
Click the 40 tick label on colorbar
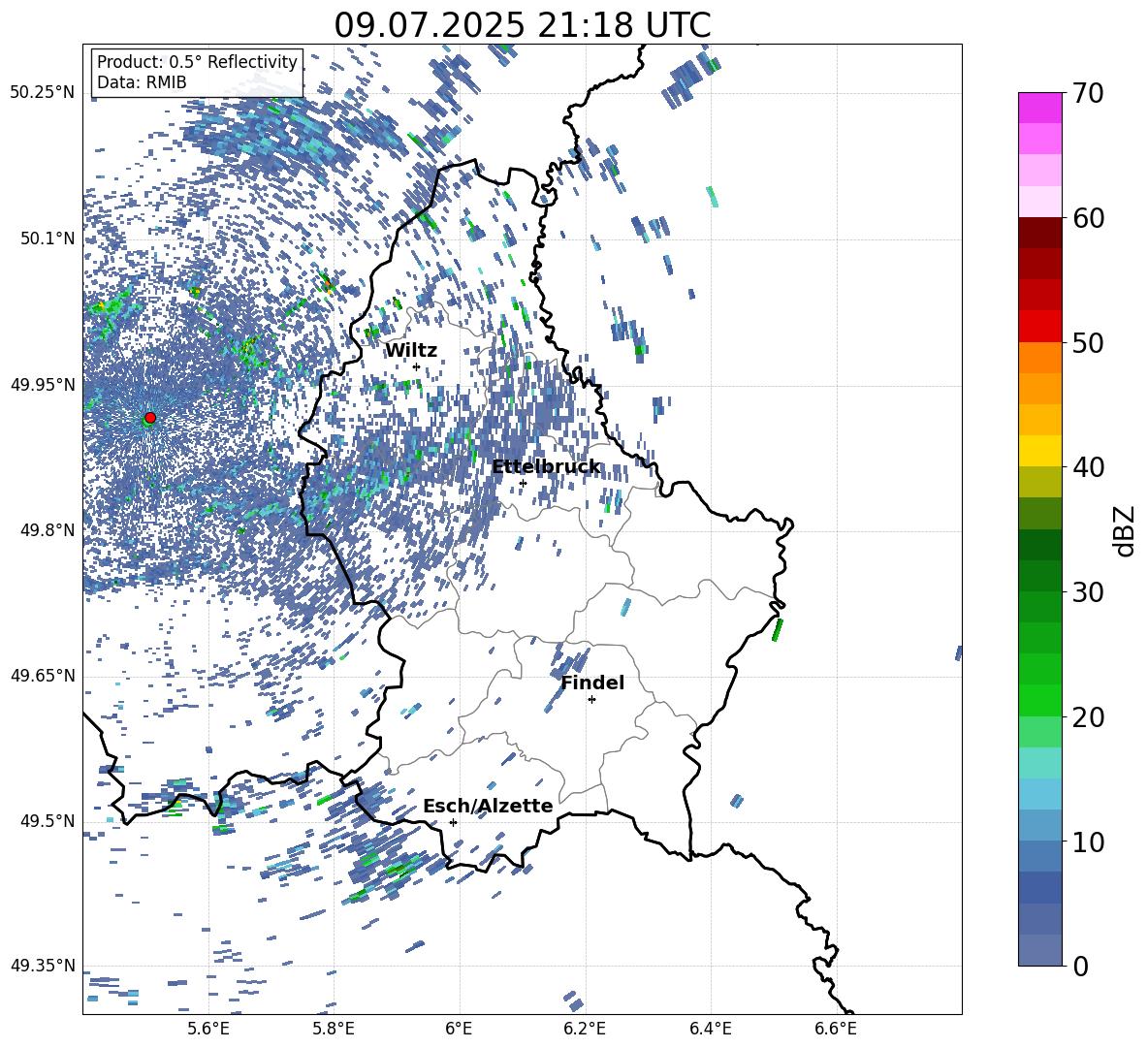pyautogui.click(x=1089, y=467)
